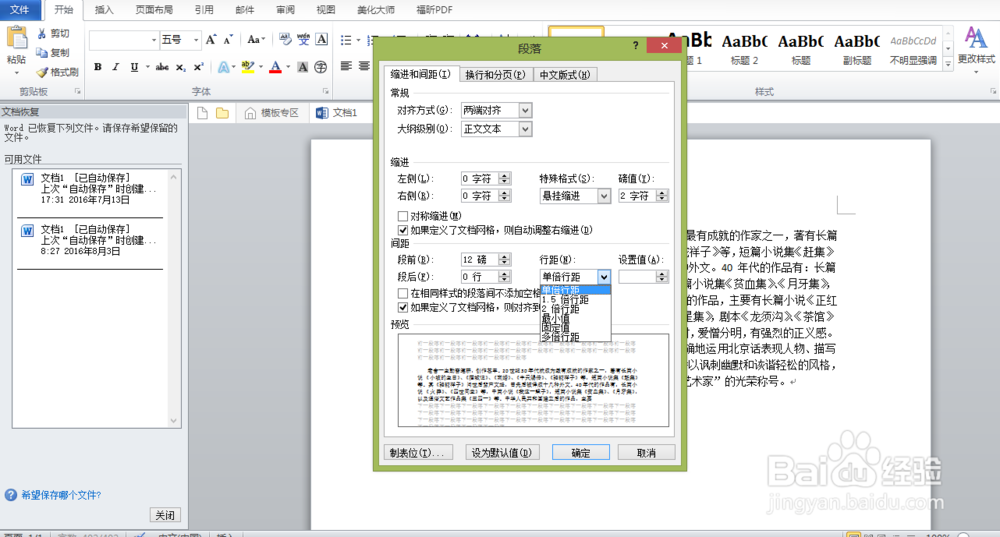This screenshot has height=537, width=1000.
Task: Click the 希望保存哪个文件 link
Action: tap(61, 495)
